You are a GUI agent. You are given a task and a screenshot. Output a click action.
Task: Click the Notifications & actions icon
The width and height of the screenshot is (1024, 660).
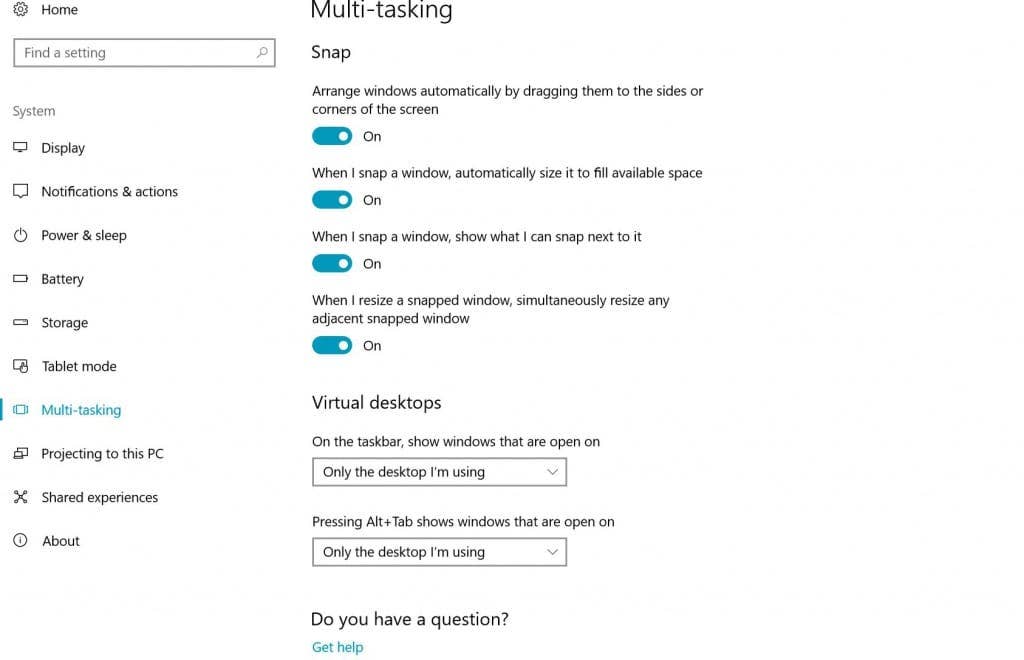(x=21, y=191)
